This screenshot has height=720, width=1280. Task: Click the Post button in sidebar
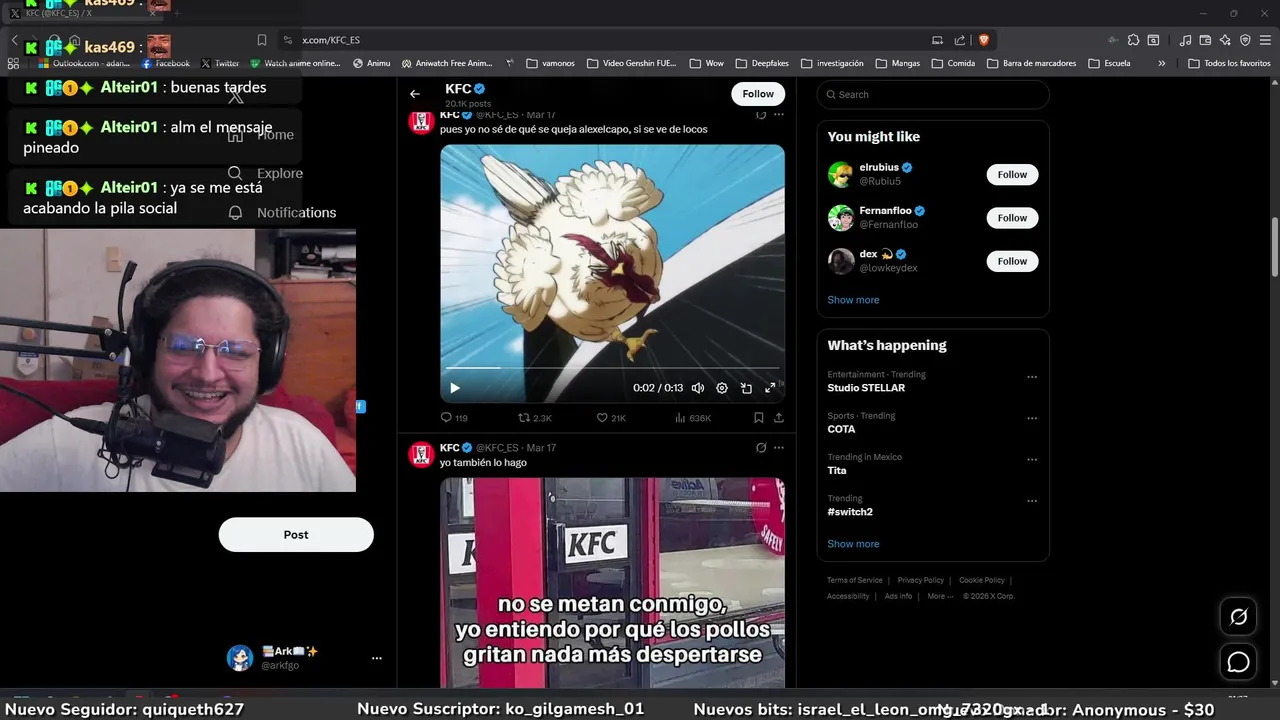tap(296, 535)
